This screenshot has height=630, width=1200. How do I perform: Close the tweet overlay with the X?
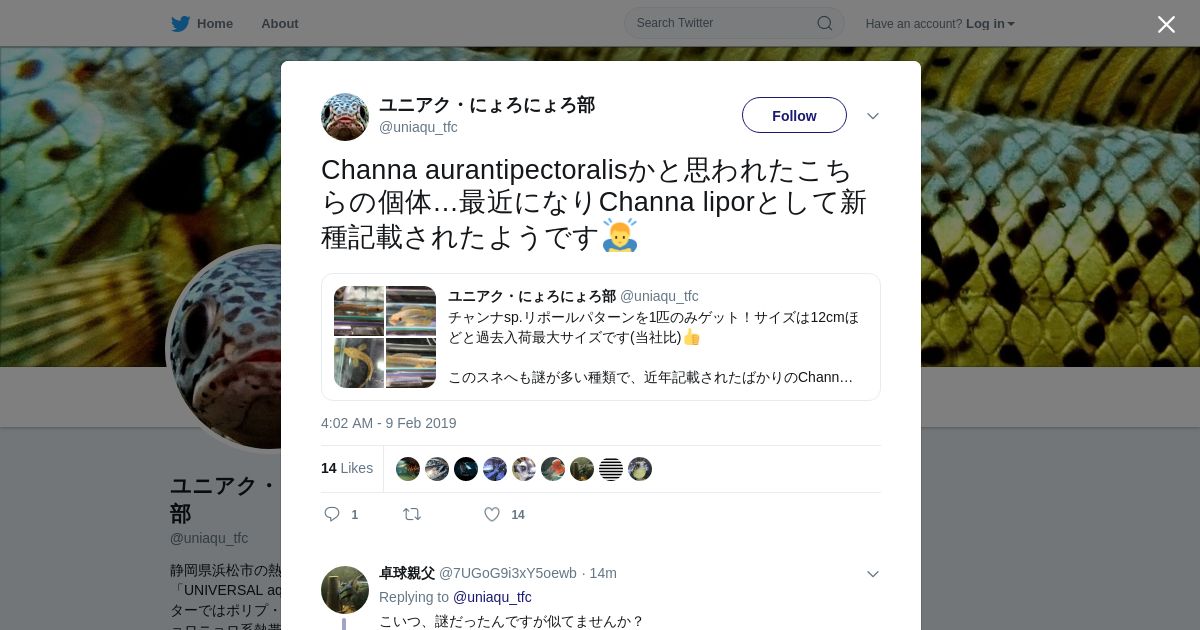click(1166, 24)
